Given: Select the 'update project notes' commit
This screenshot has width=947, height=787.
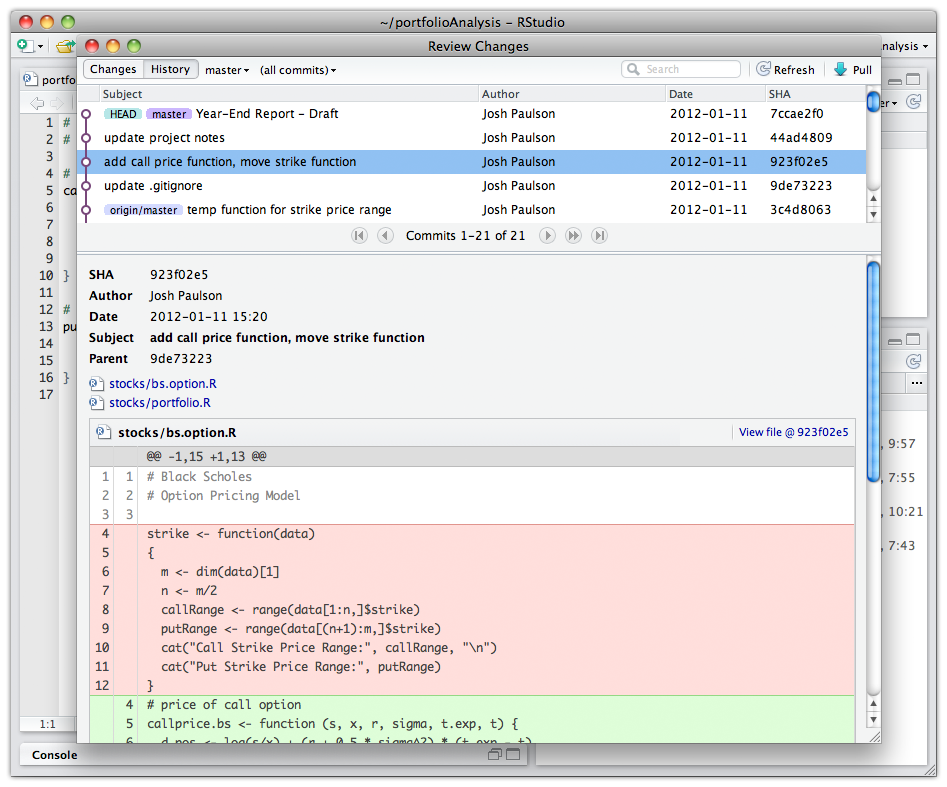Looking at the screenshot, I should click(164, 138).
